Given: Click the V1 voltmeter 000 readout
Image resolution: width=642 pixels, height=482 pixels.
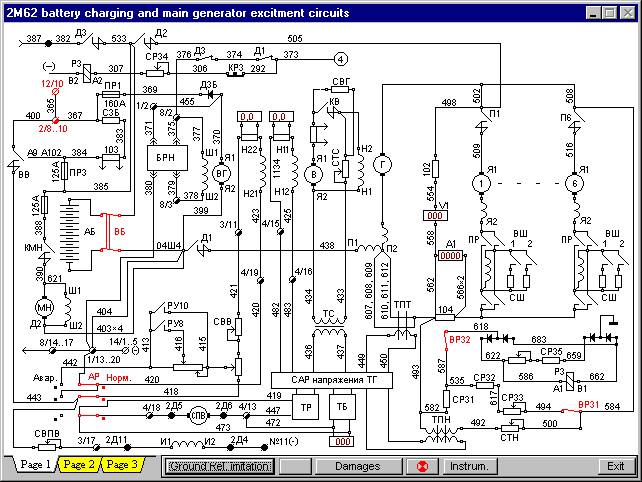Looking at the screenshot, I should click(x=435, y=215).
